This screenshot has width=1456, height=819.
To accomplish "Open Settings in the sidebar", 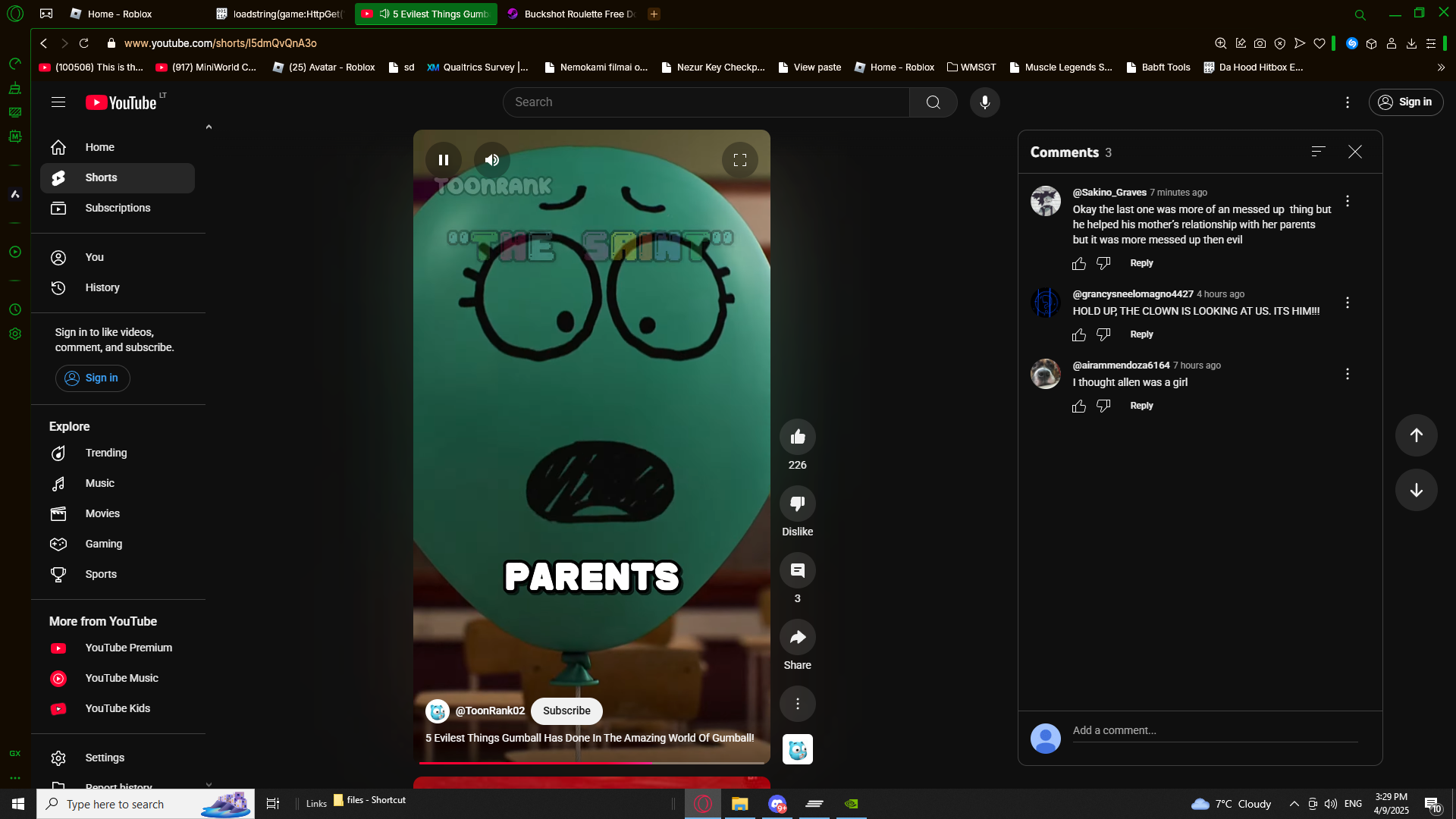I will [118, 758].
